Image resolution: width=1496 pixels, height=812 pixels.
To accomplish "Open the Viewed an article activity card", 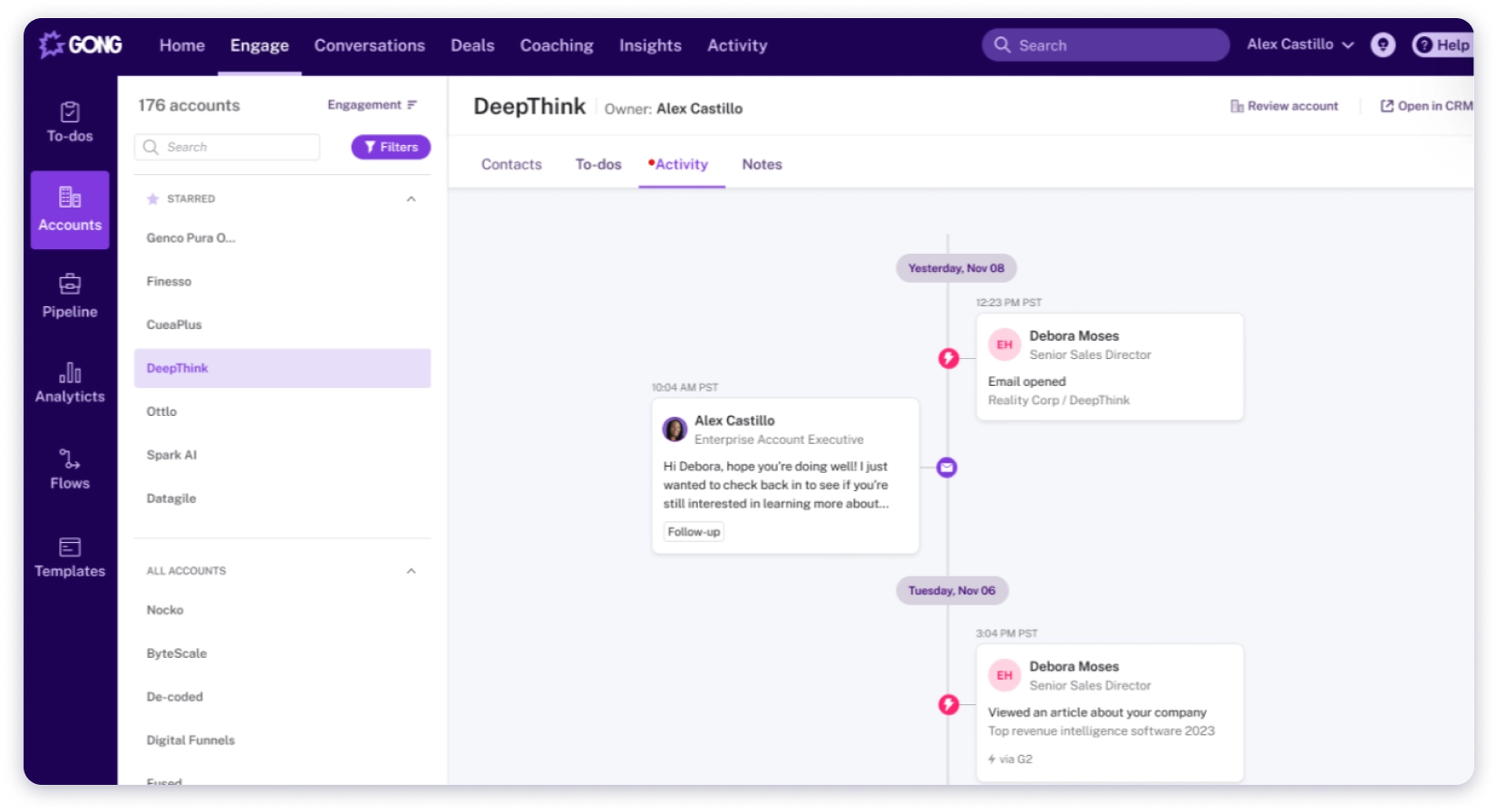I will click(x=1110, y=712).
